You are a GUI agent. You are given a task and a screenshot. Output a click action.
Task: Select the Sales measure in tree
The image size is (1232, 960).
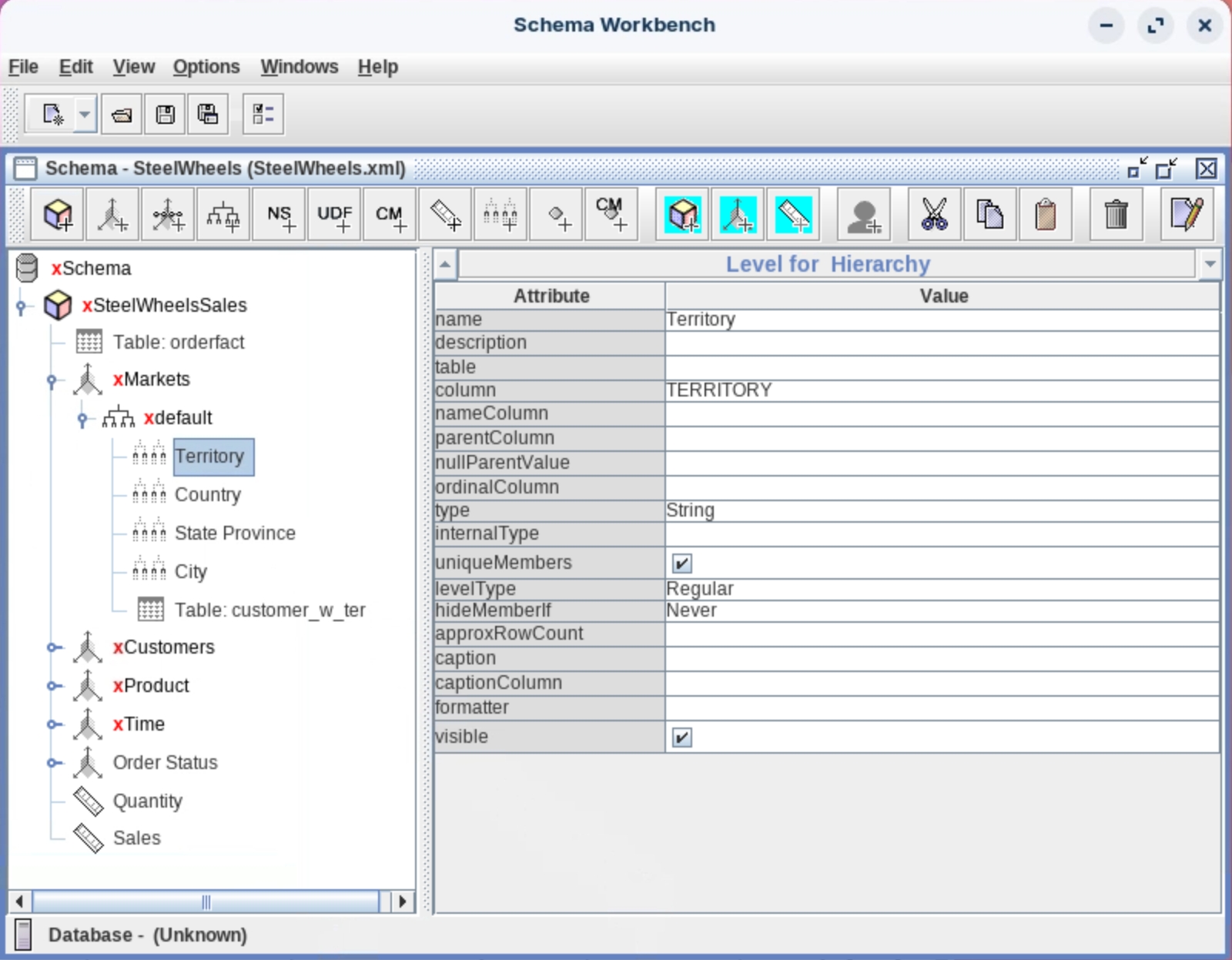tap(136, 838)
